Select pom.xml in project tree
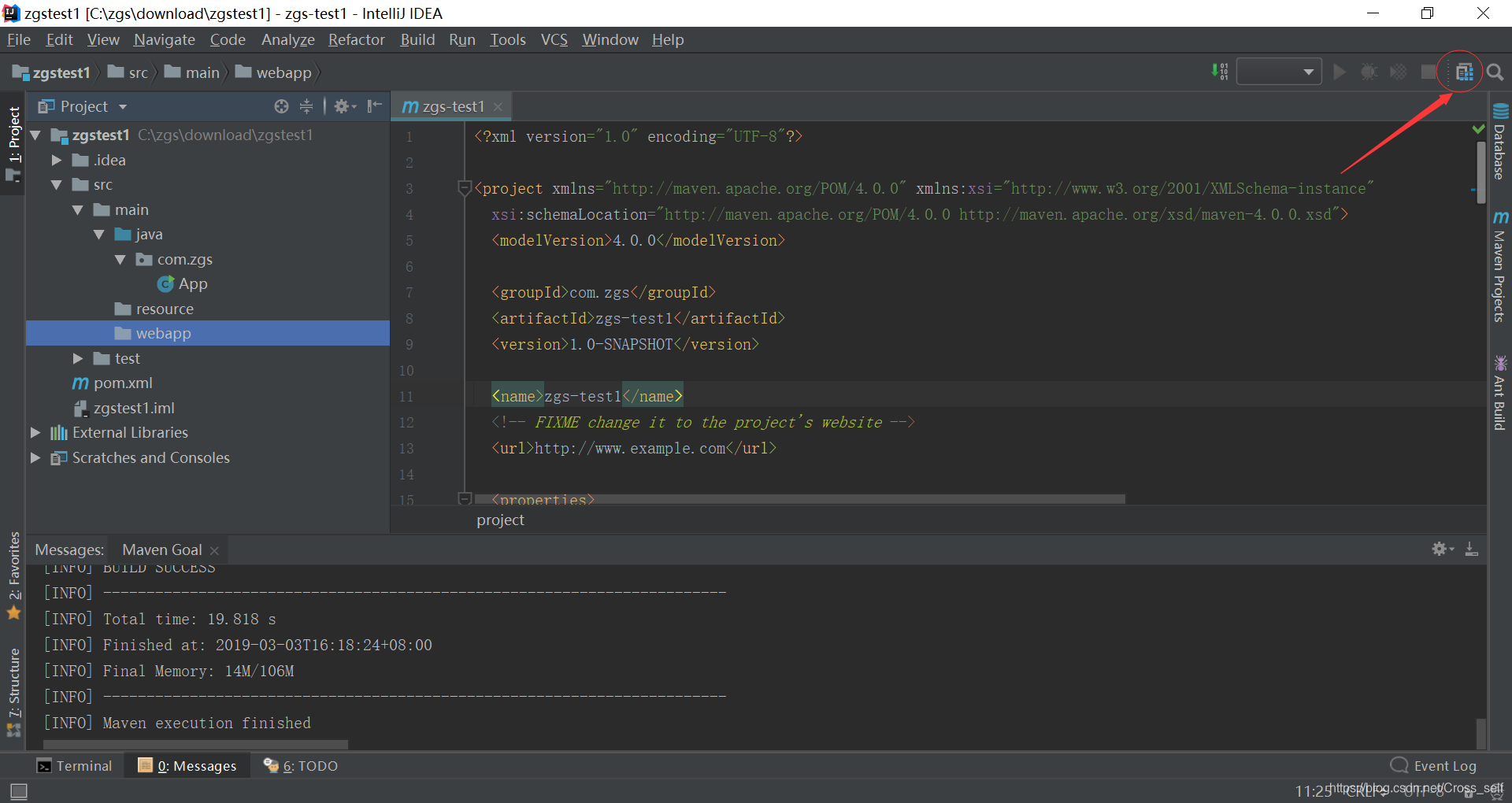Viewport: 1512px width, 803px height. coord(113,383)
